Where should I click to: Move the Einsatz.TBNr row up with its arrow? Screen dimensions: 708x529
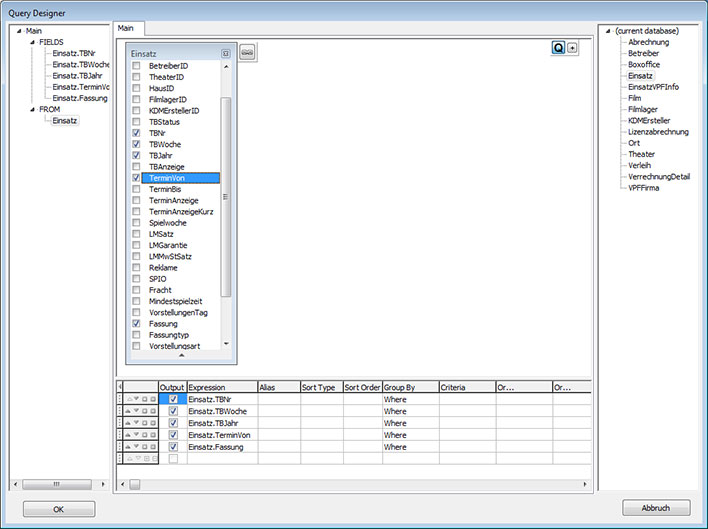point(129,399)
